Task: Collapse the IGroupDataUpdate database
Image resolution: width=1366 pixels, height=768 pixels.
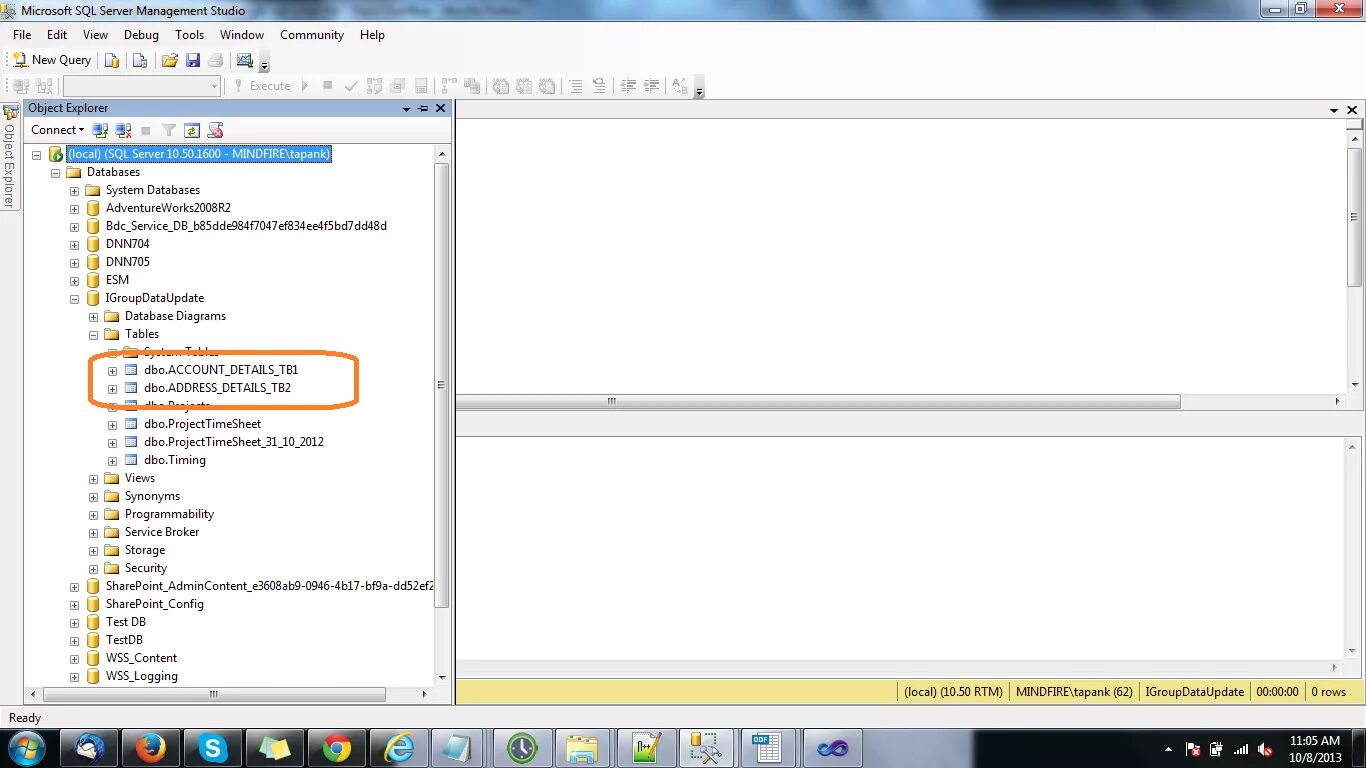Action: [74, 299]
